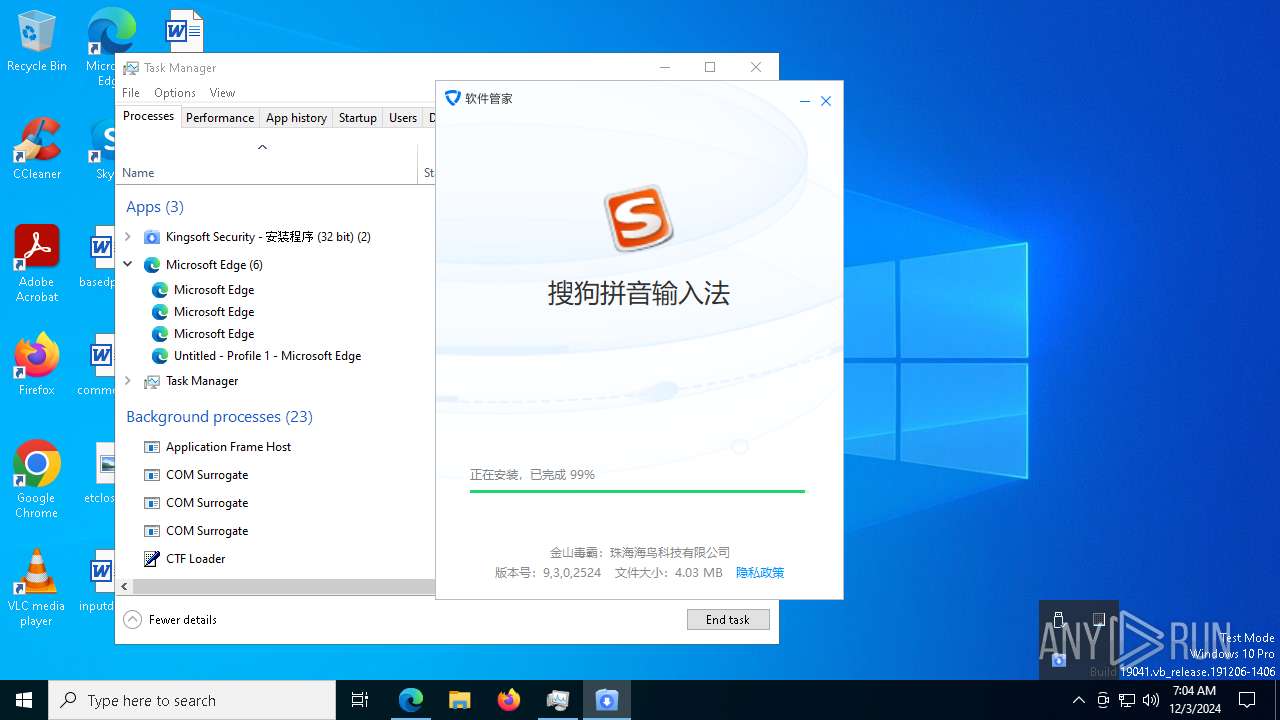Viewport: 1280px width, 720px height.
Task: Switch to the Users tab
Action: tap(403, 118)
